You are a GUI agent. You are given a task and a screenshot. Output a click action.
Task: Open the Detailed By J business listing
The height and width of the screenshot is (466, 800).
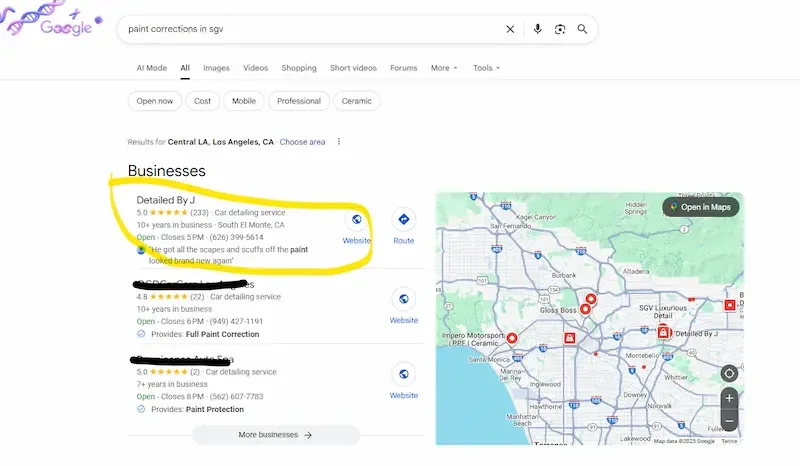pyautogui.click(x=165, y=200)
